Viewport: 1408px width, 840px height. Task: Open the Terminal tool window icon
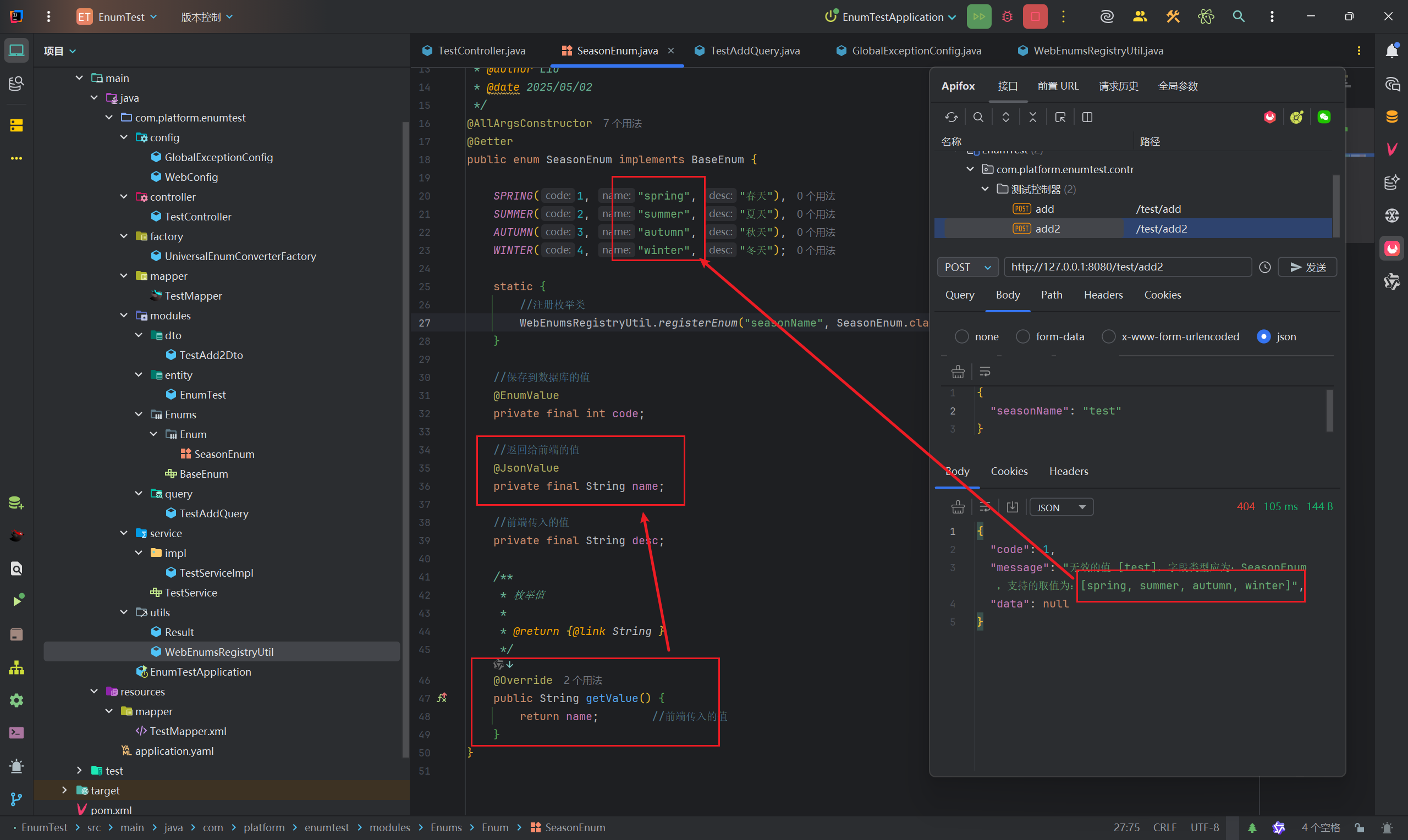[16, 733]
